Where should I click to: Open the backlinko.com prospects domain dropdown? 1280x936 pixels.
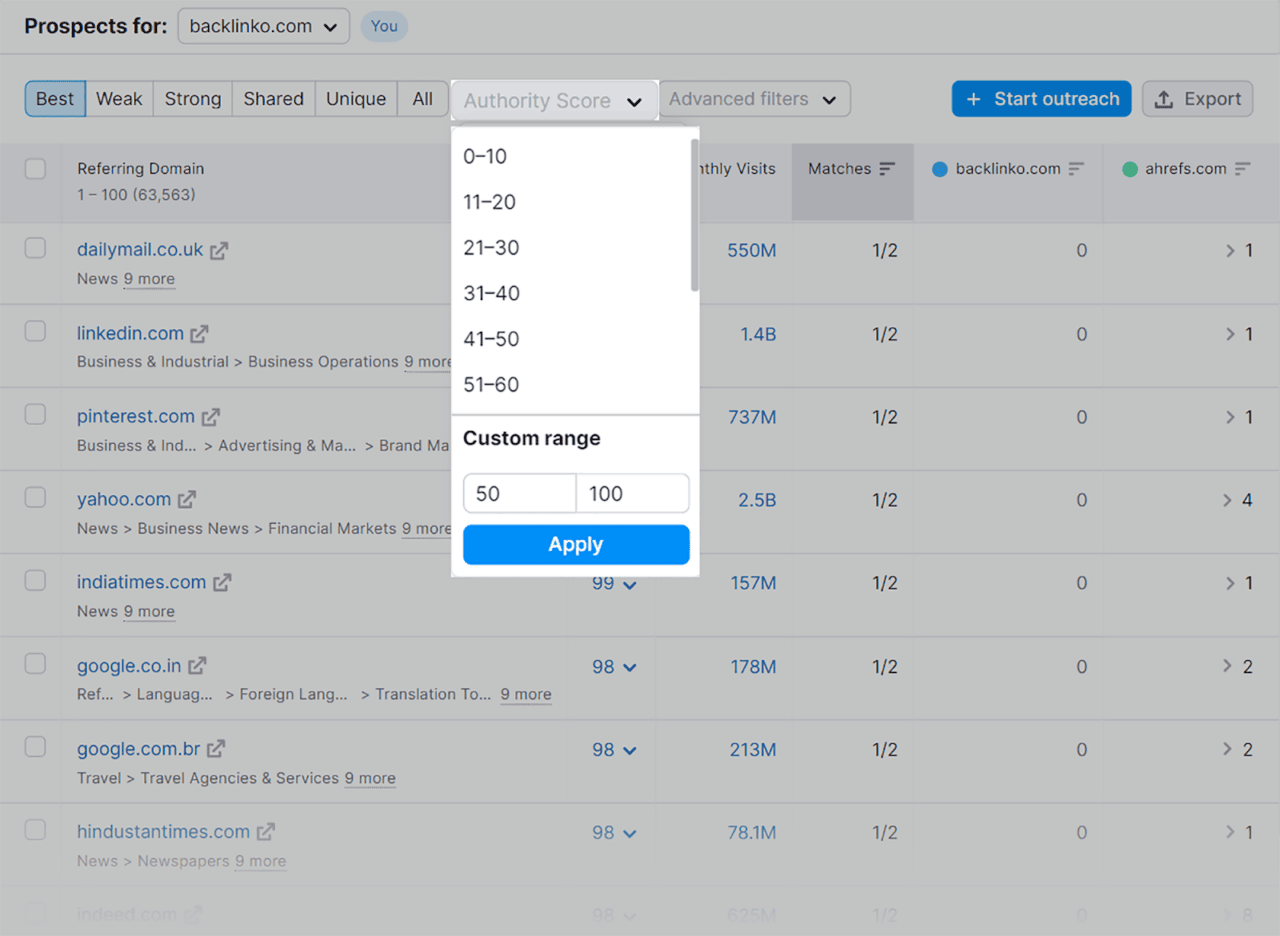263,26
